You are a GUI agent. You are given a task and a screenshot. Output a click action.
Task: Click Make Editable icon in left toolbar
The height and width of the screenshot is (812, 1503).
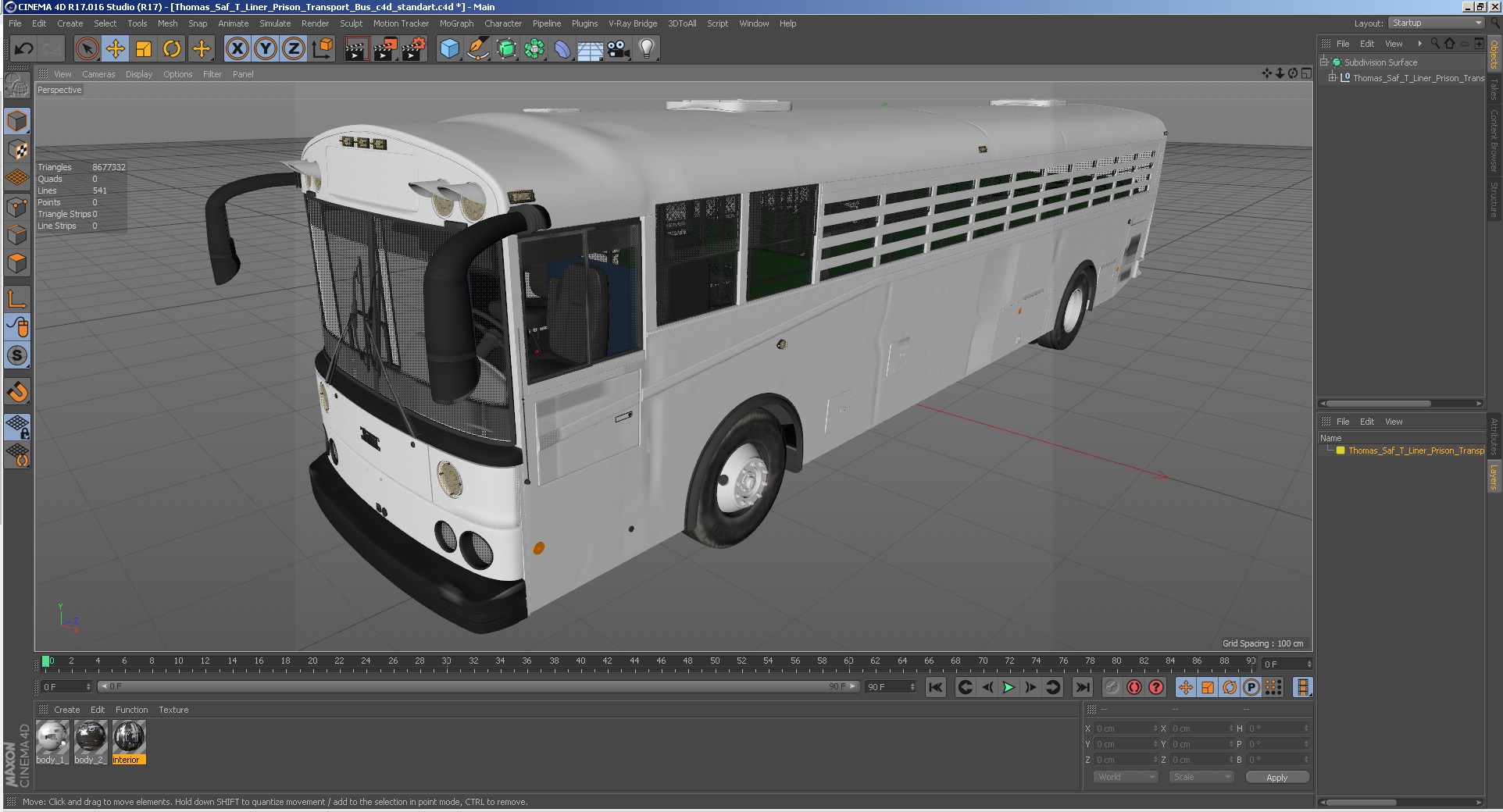pos(17,84)
